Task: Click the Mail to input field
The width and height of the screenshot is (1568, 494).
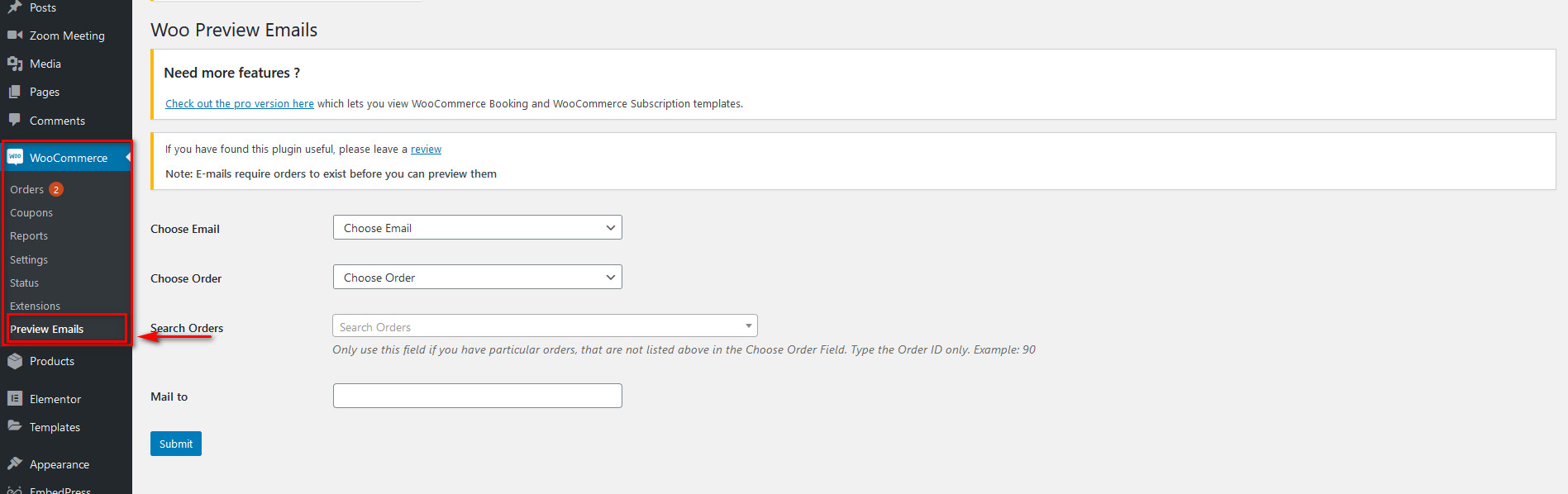Action: 478,396
